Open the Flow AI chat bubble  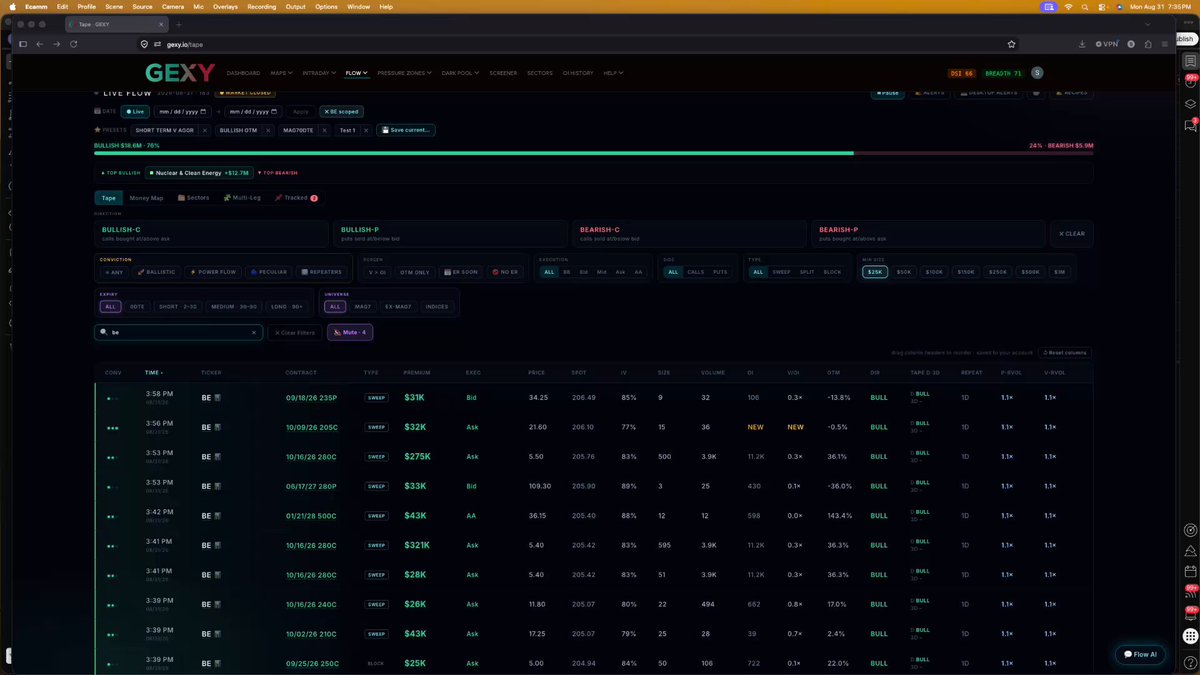click(x=1140, y=654)
